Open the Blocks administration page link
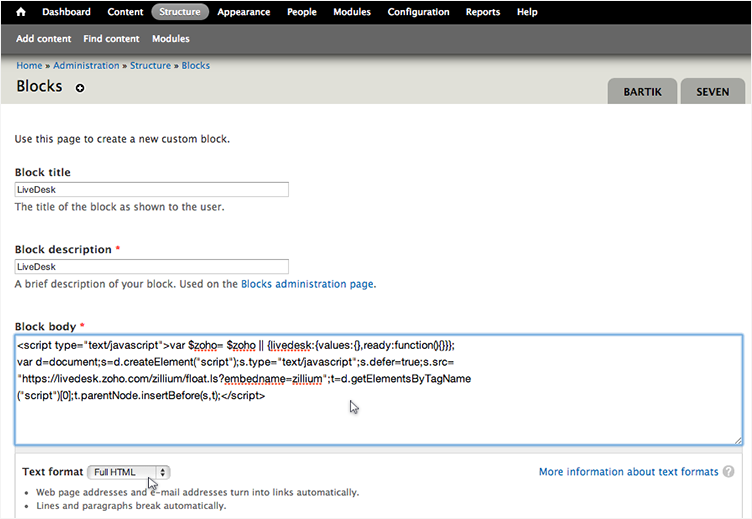 pyautogui.click(x=307, y=284)
